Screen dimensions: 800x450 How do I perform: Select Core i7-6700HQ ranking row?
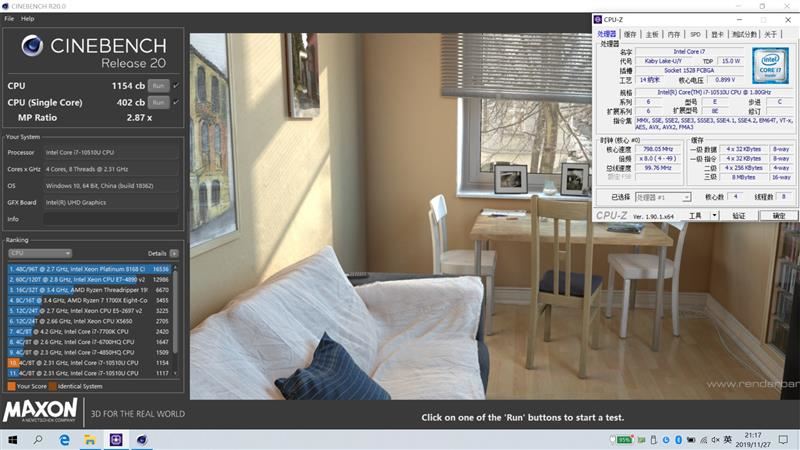pos(89,342)
